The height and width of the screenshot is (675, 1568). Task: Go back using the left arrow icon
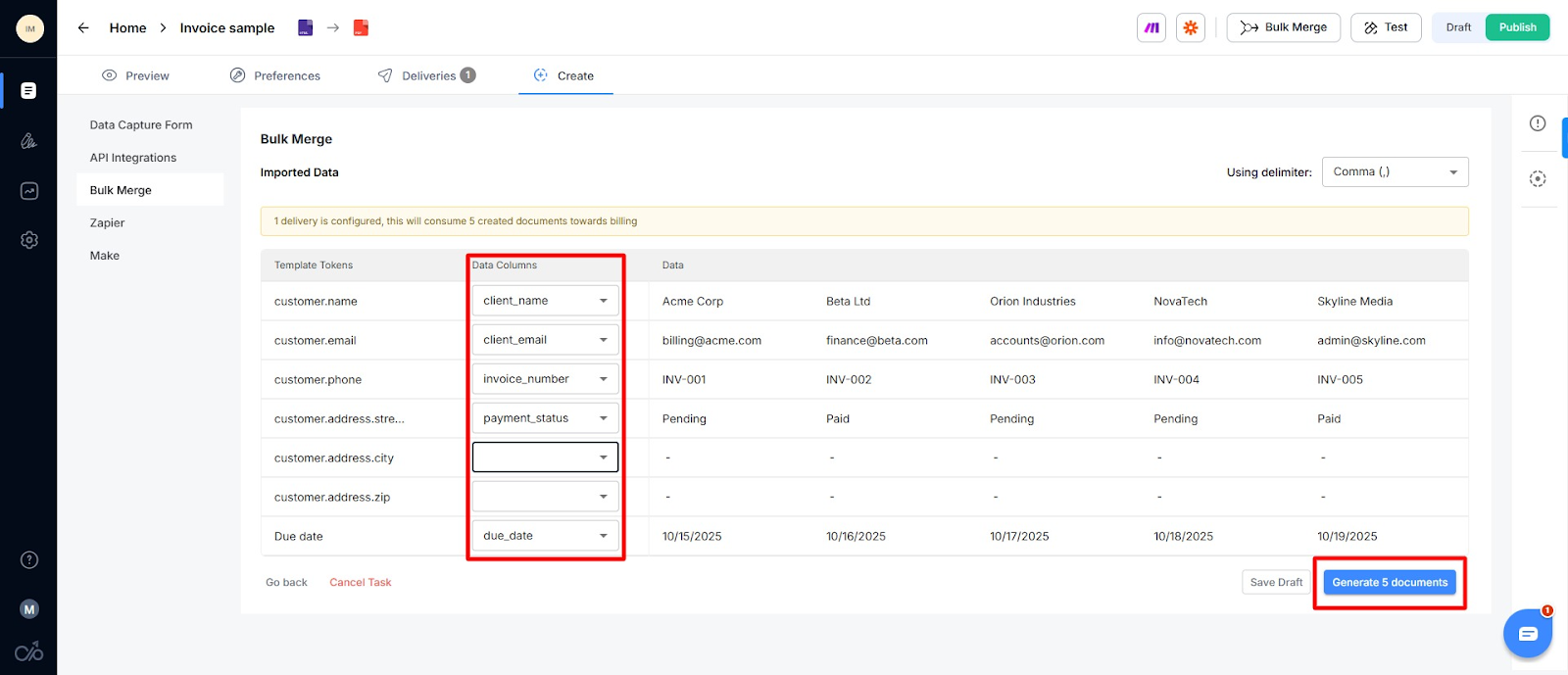(83, 27)
